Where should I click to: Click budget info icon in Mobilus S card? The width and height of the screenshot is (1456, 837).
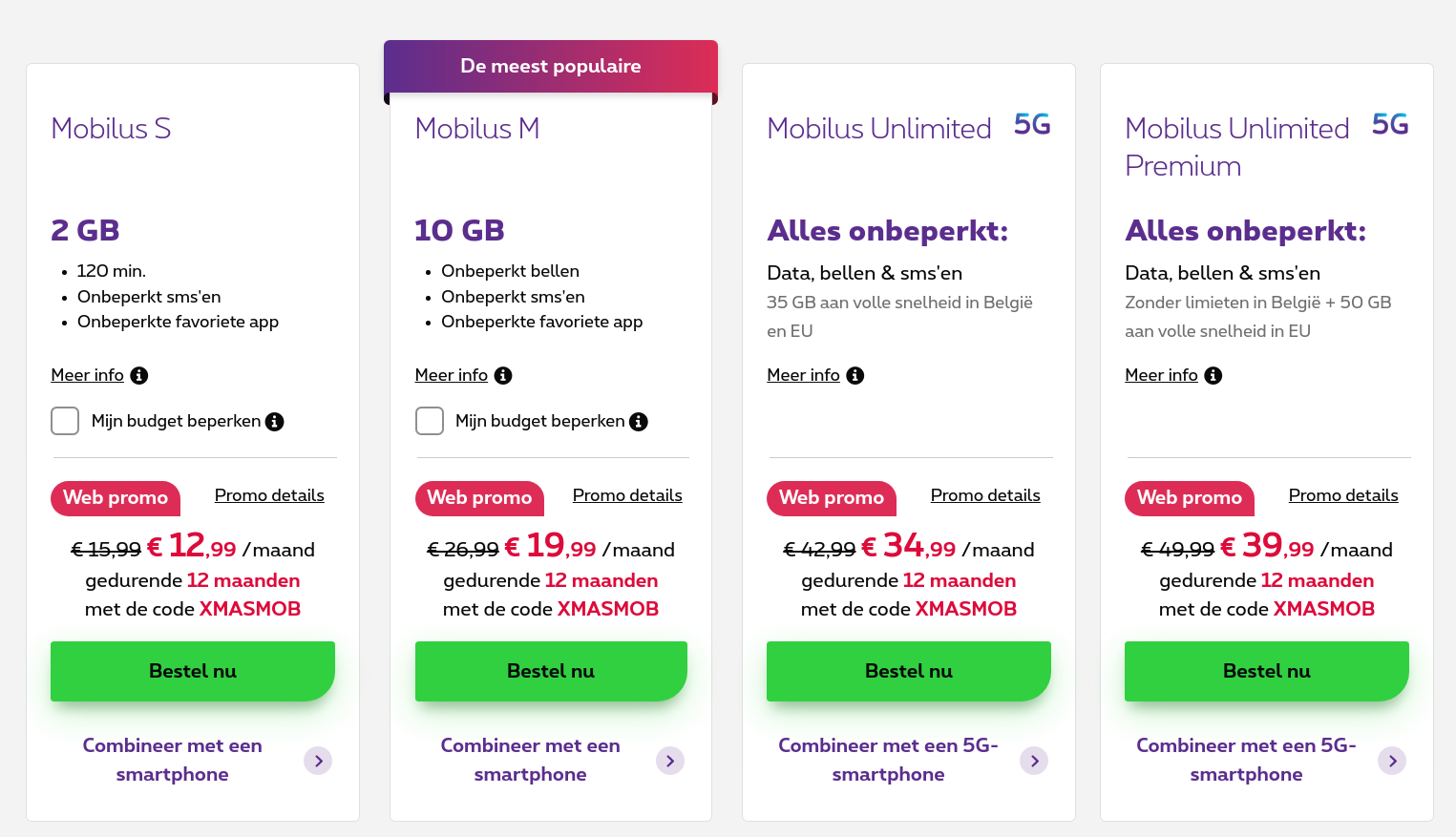click(275, 422)
